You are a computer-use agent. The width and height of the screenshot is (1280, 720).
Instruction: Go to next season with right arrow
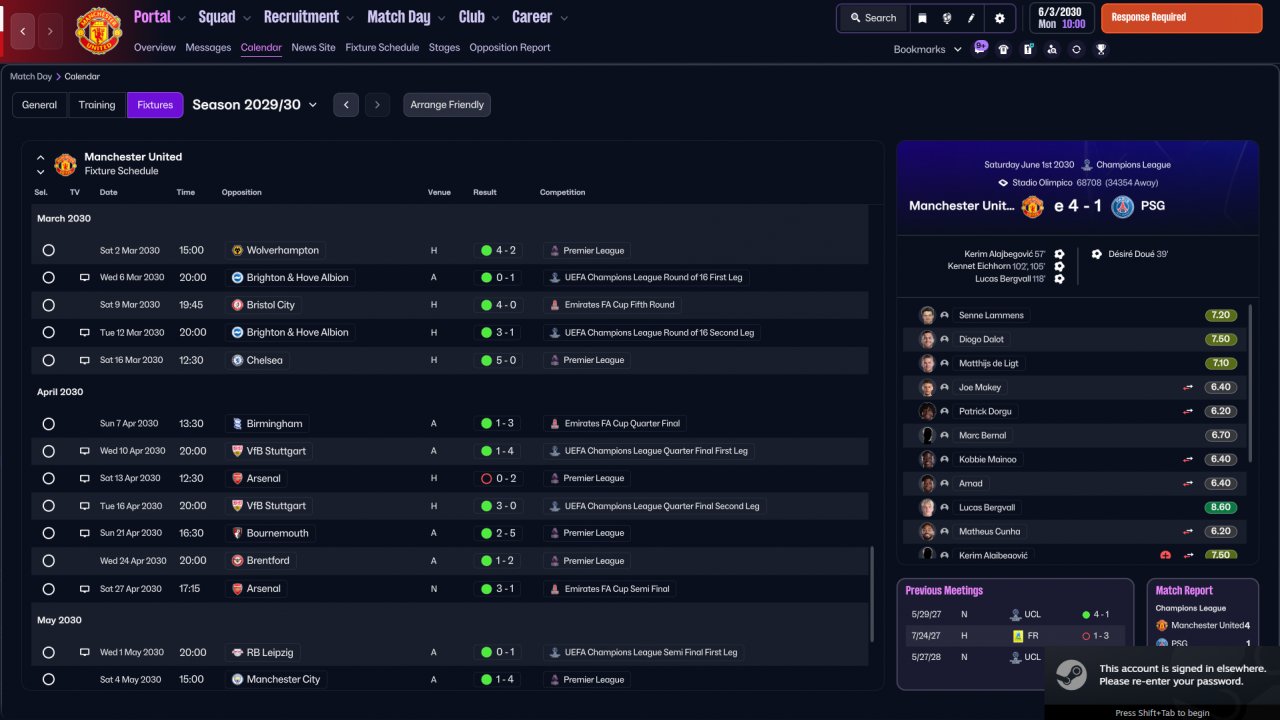pyautogui.click(x=377, y=105)
